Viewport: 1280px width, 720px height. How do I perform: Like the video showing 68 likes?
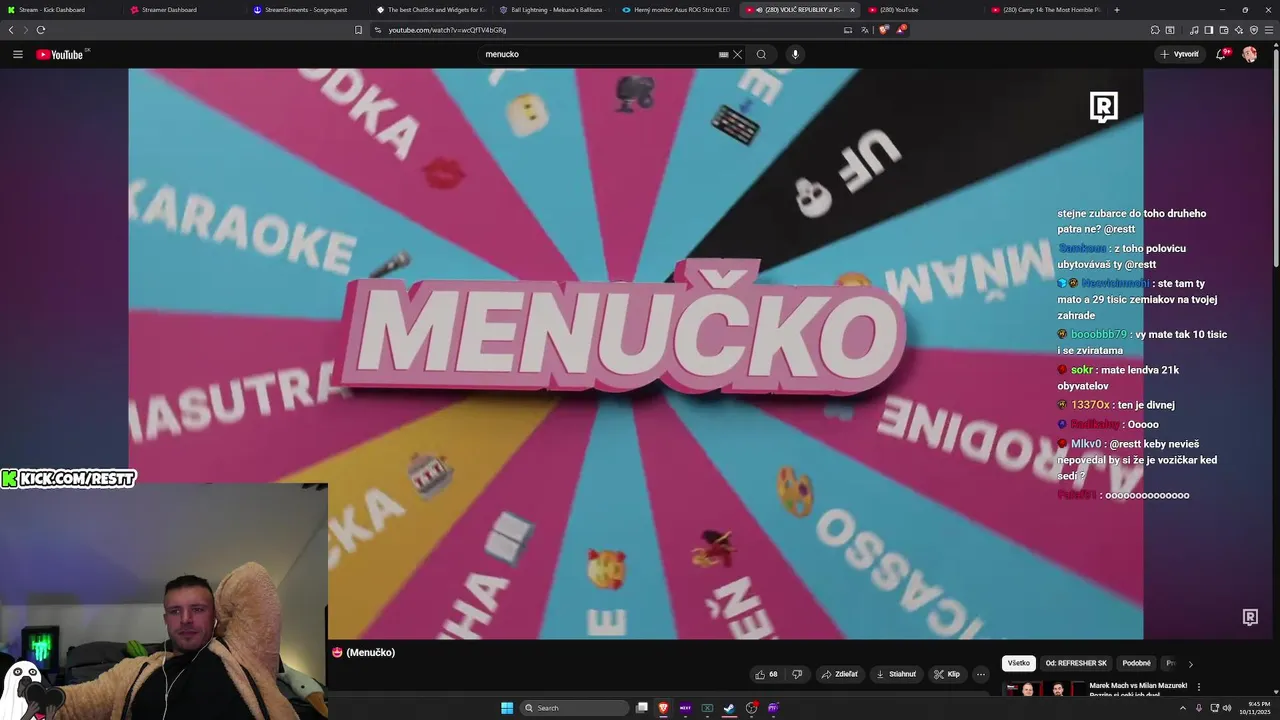click(x=767, y=674)
